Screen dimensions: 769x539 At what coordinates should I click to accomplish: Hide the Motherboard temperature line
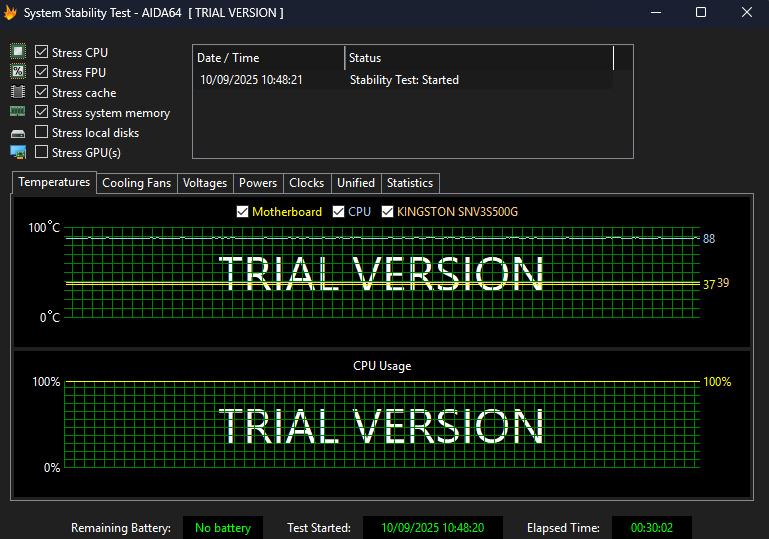242,212
